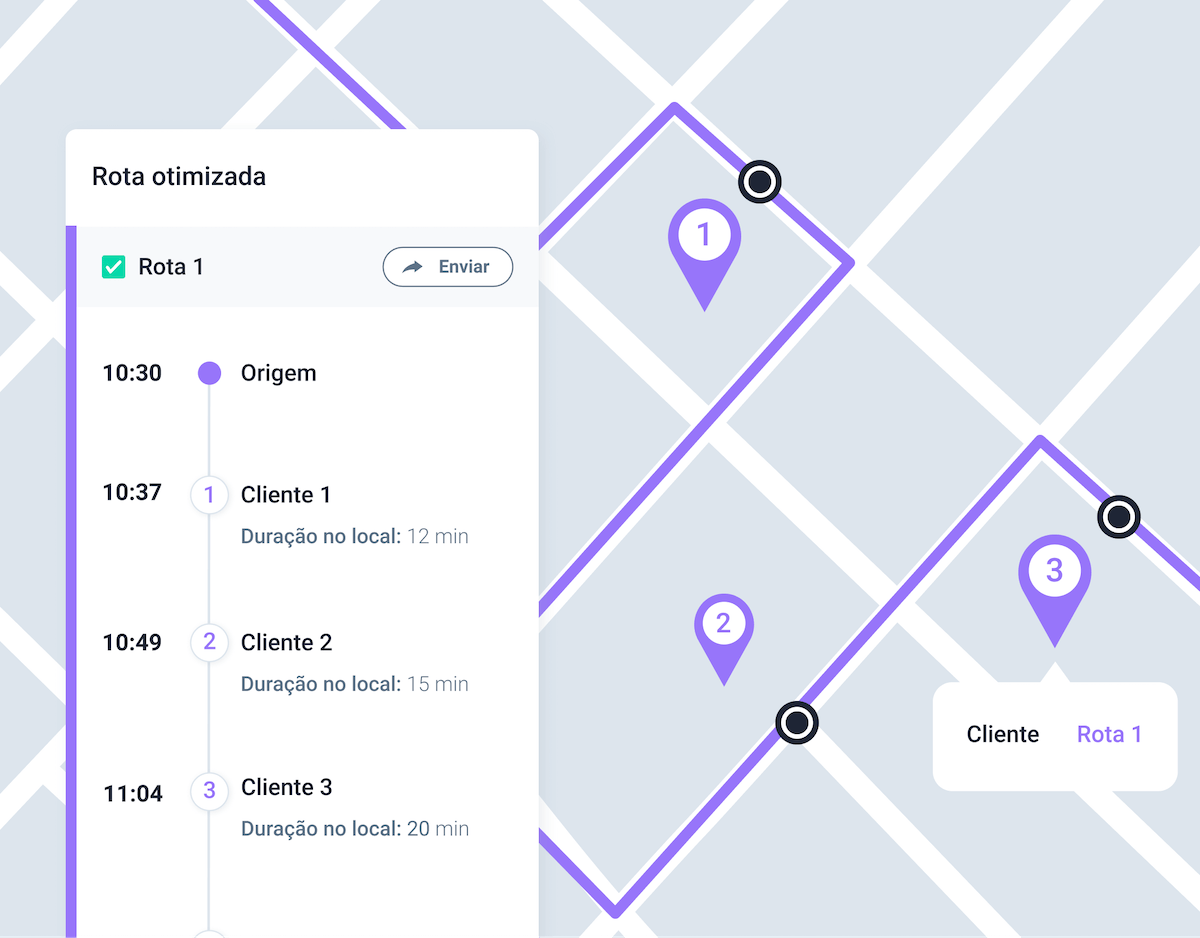Click the 11:04 arrival time
1200x938 pixels.
pyautogui.click(x=133, y=794)
